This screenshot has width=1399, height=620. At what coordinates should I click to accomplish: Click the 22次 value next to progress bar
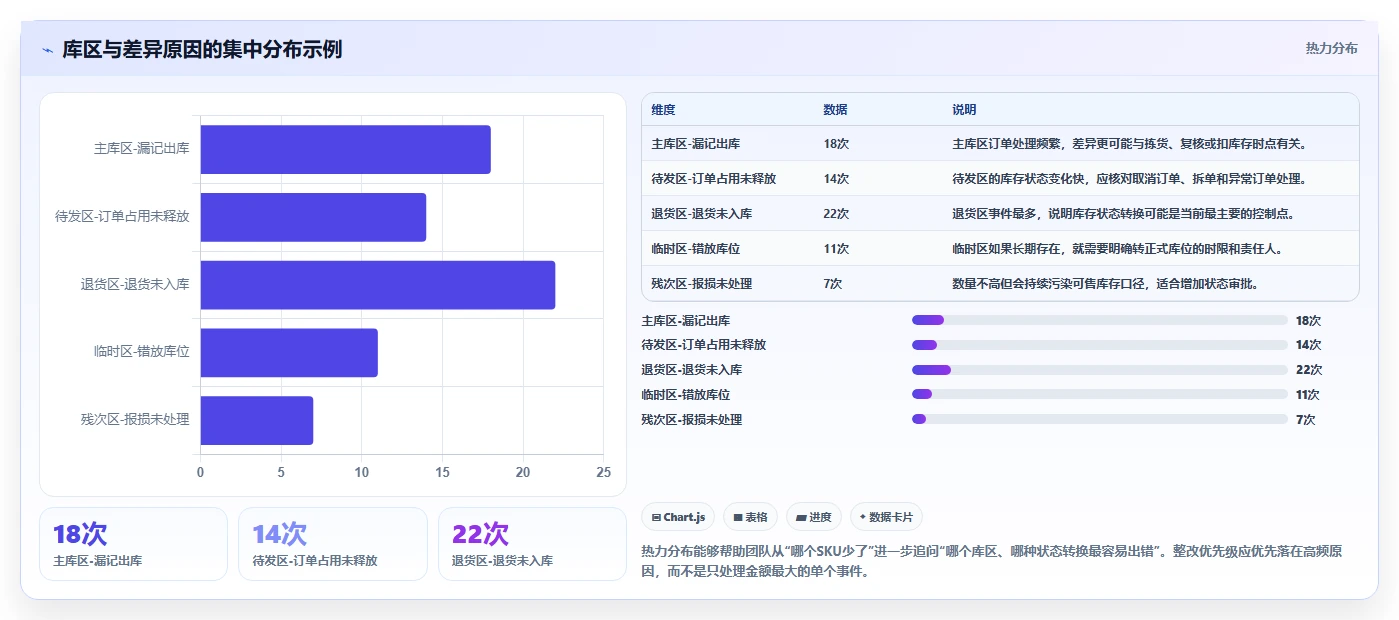click(x=1308, y=370)
